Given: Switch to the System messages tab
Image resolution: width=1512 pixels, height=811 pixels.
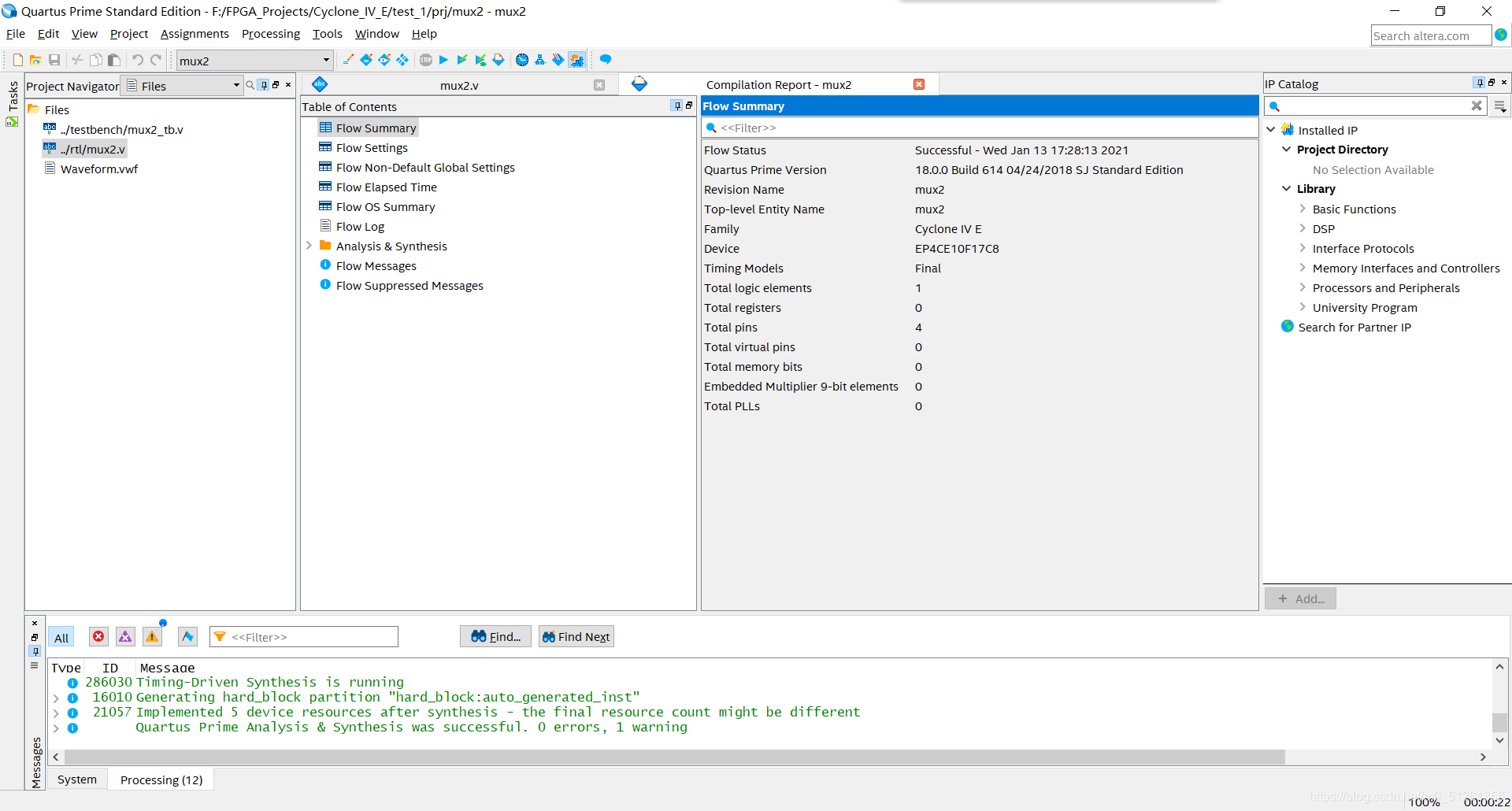Looking at the screenshot, I should click(x=77, y=780).
